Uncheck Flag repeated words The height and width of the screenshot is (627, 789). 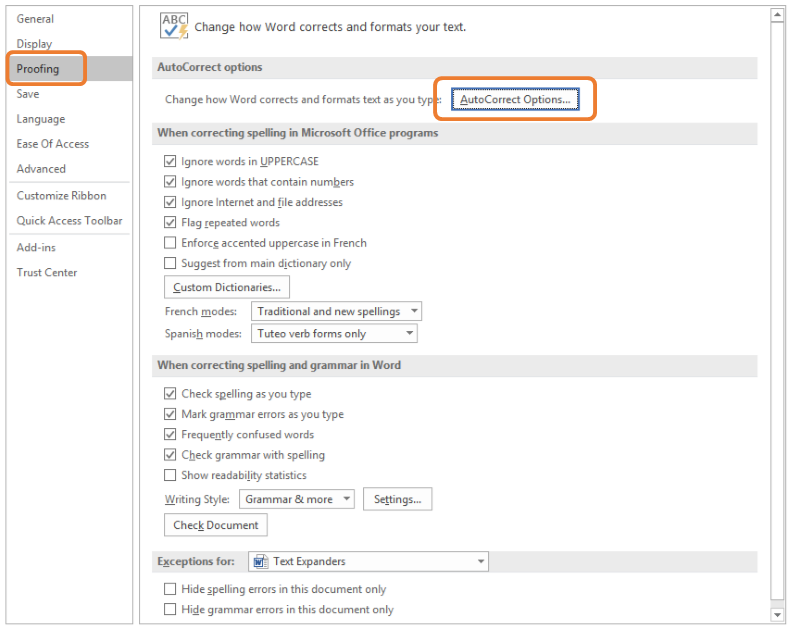[x=170, y=223]
